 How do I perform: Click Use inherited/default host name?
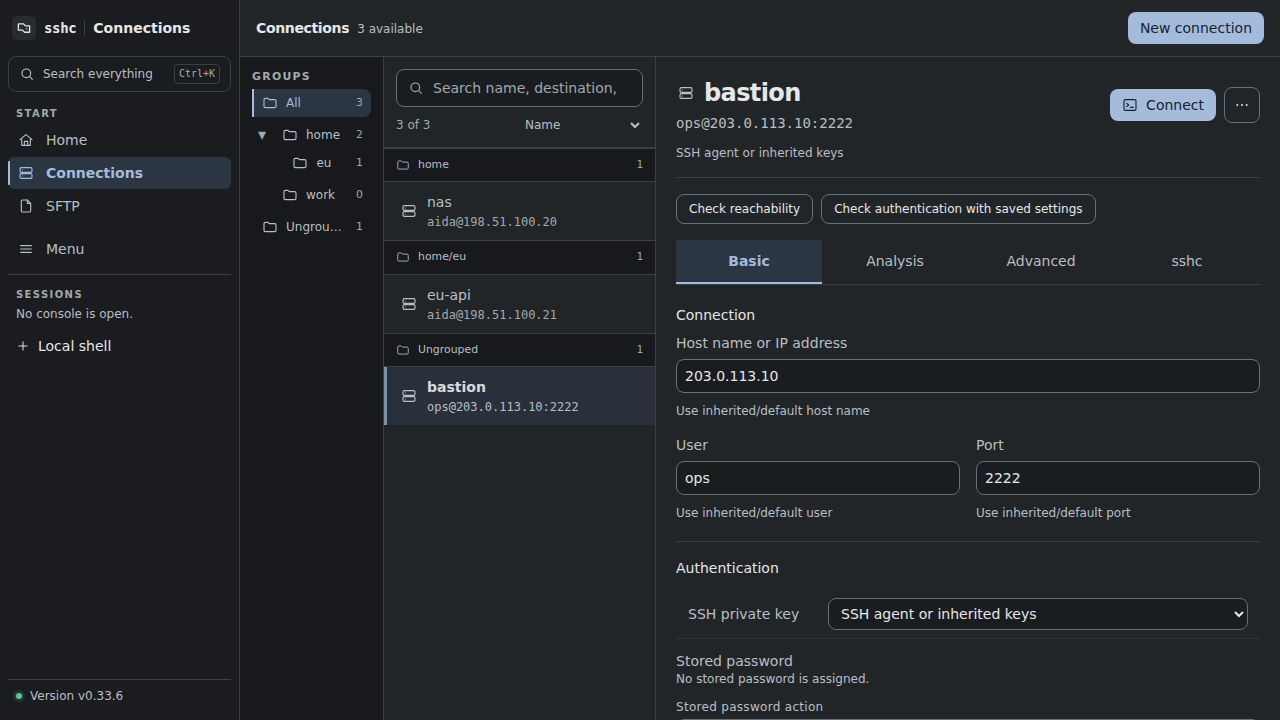(773, 411)
